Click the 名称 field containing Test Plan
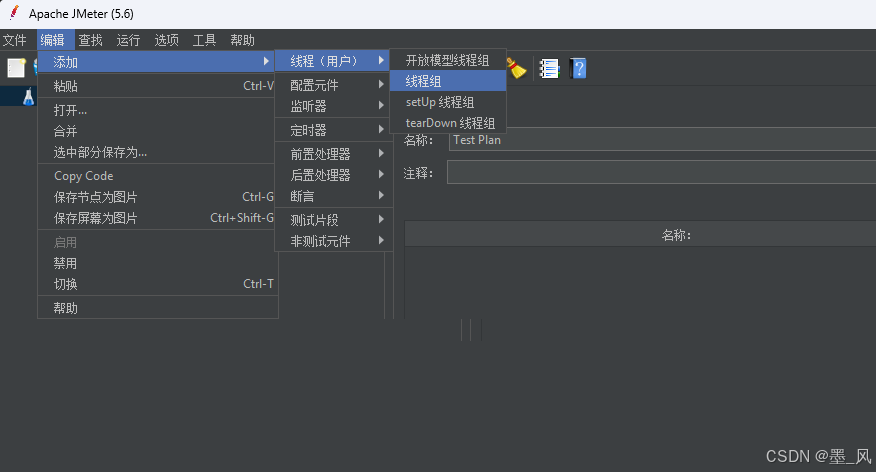This screenshot has width=876, height=472. coord(662,140)
